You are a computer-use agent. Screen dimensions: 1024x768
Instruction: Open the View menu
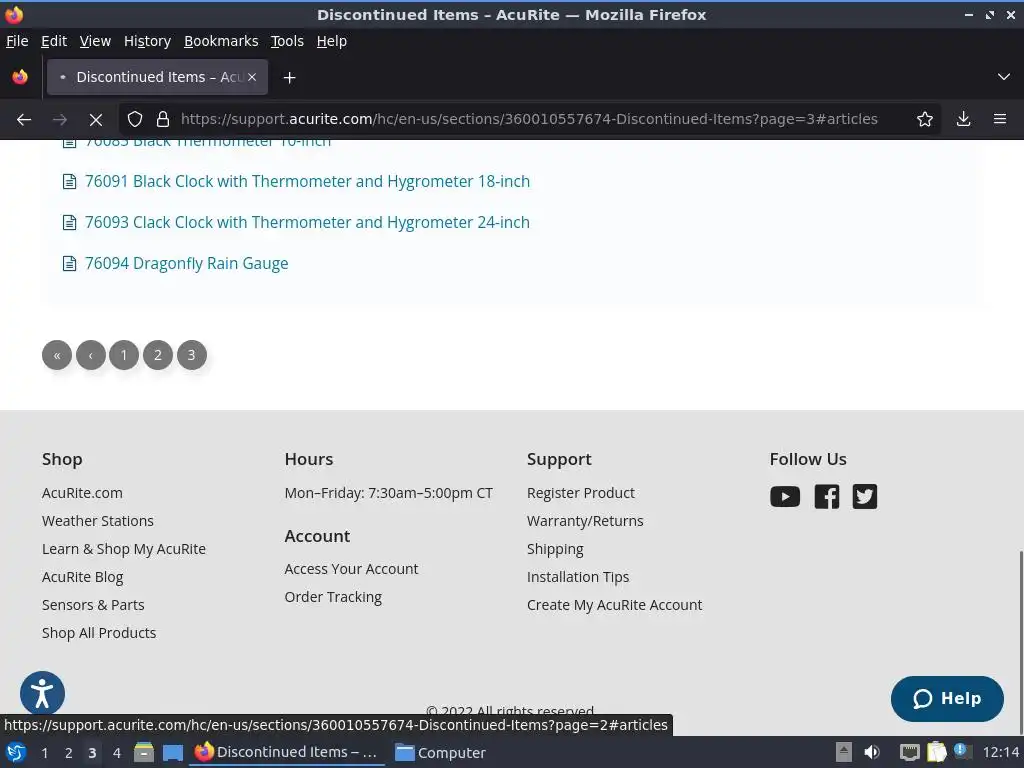tap(95, 41)
